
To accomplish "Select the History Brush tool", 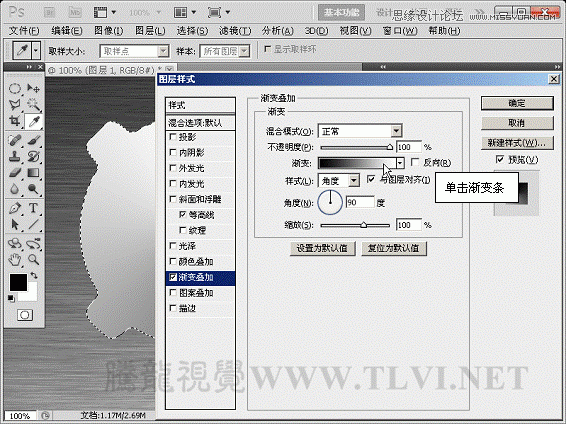I will coord(34,156).
